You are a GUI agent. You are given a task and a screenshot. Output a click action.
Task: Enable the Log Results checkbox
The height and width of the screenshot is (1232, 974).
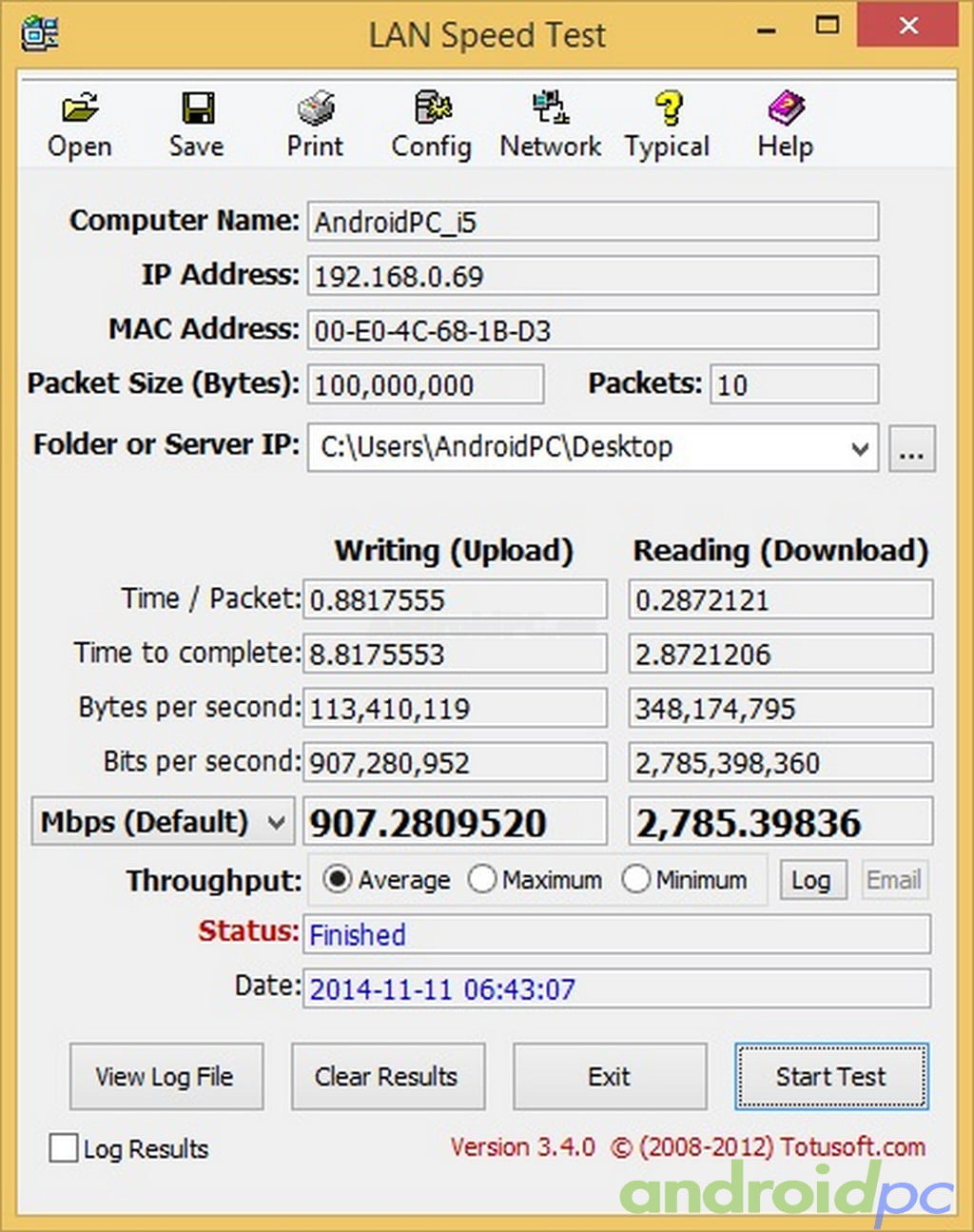[x=64, y=1147]
